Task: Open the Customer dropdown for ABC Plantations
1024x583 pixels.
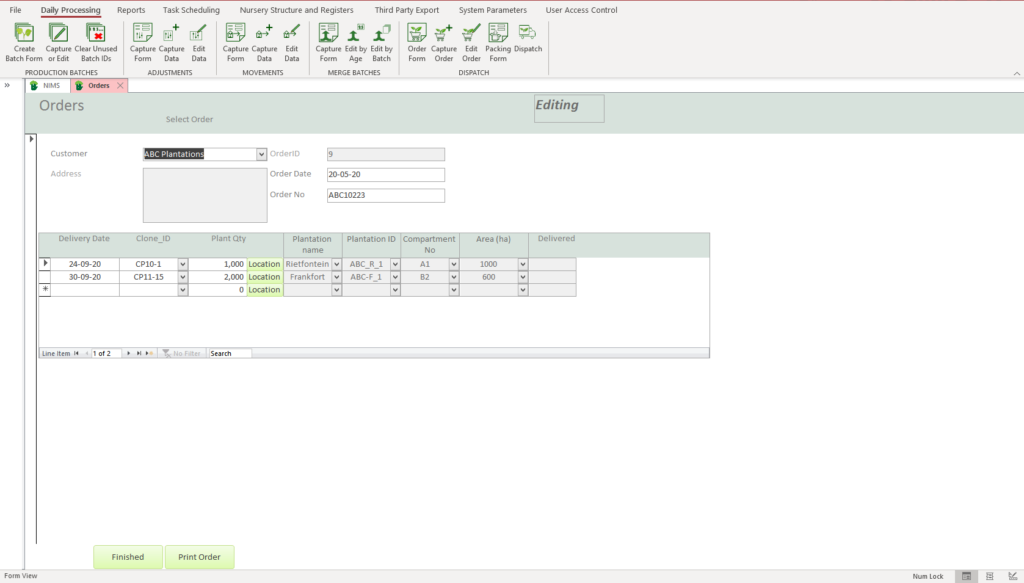Action: coord(262,154)
